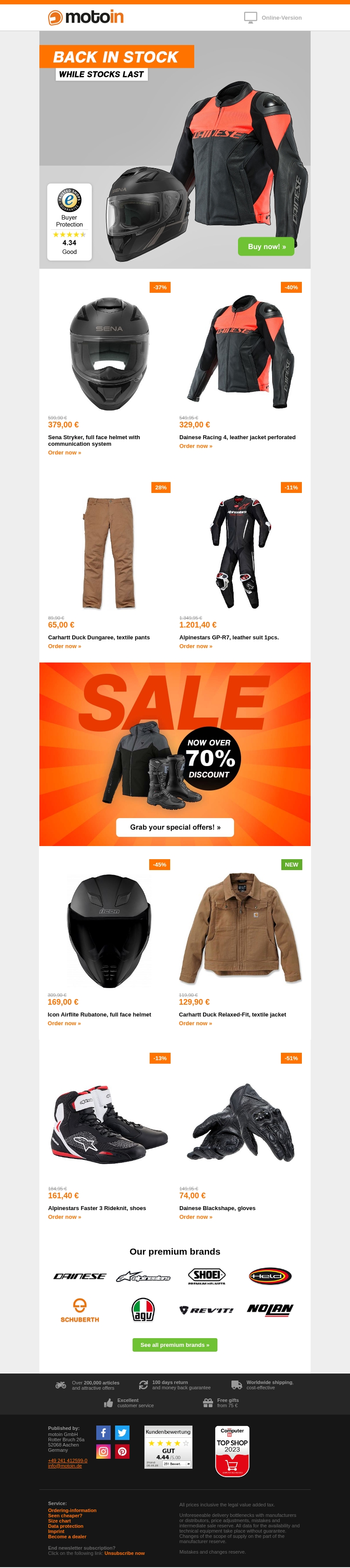
Task: Open the Unsubscribe now link
Action: pos(124,1553)
